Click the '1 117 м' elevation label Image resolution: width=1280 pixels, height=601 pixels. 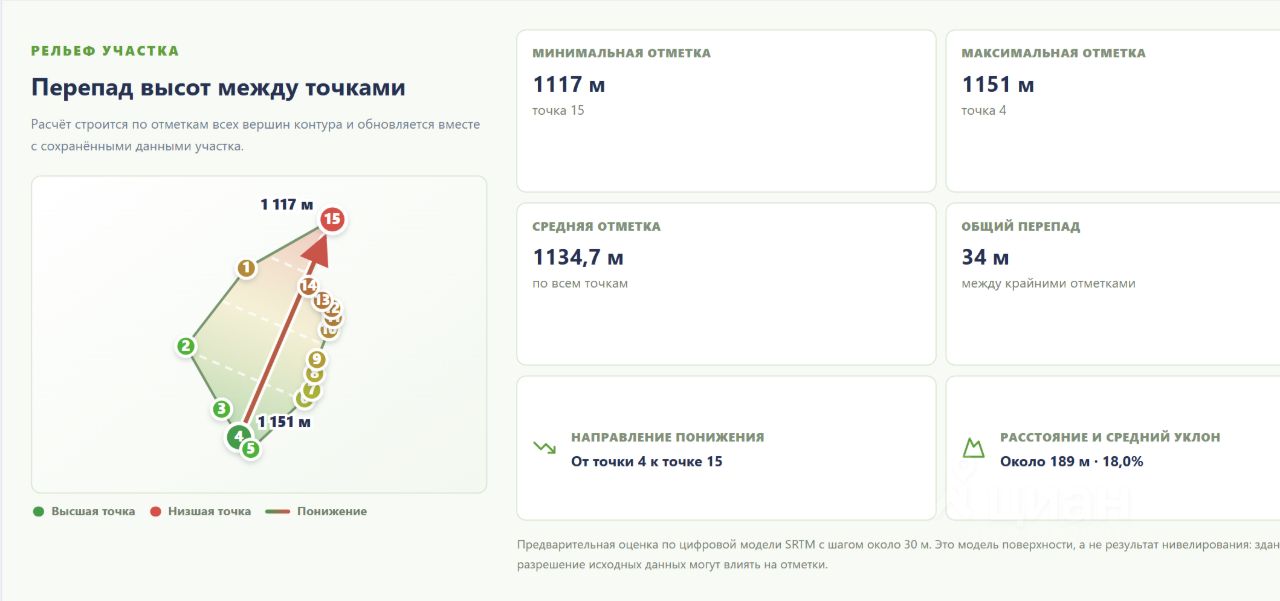287,204
